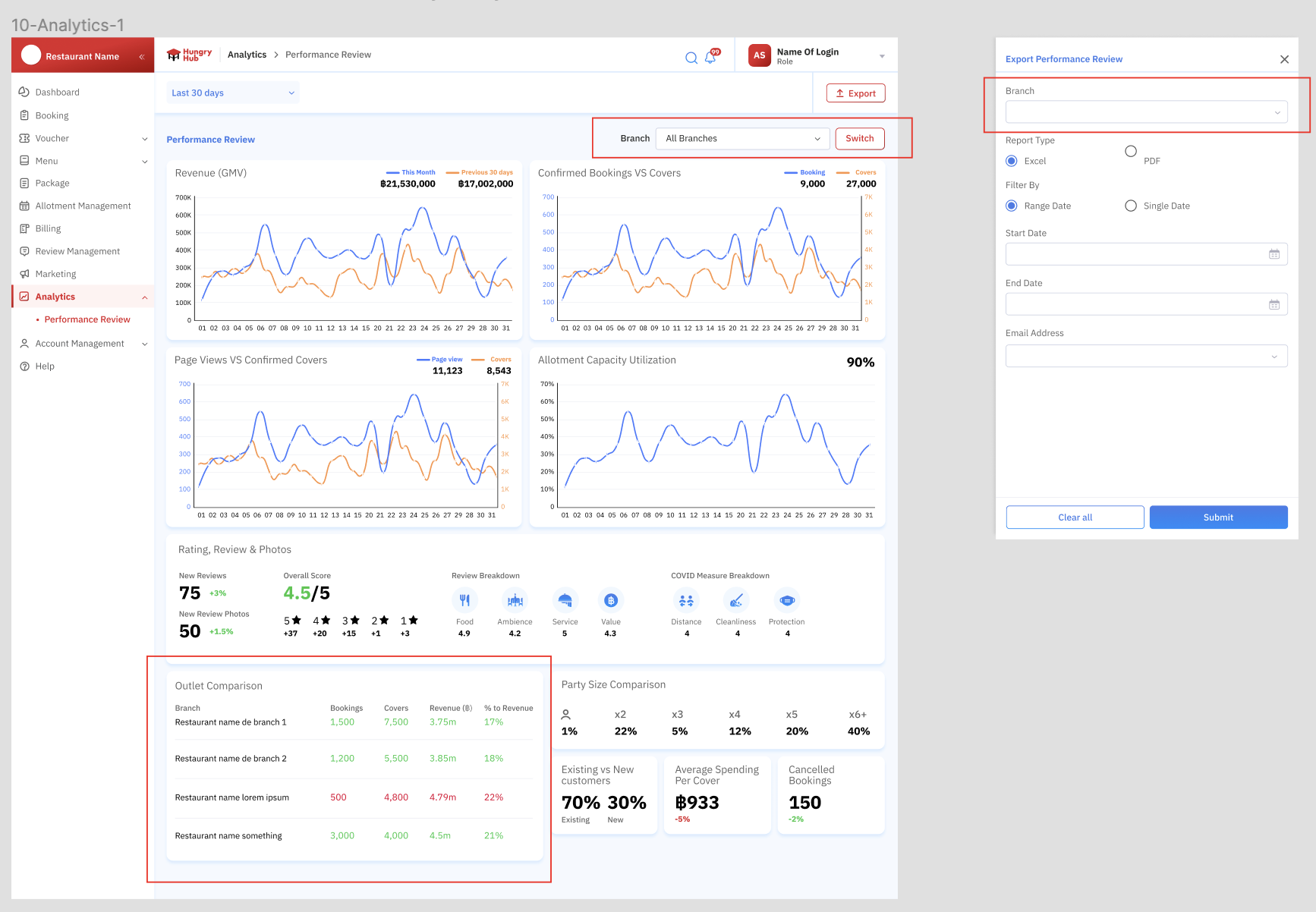Go to Allotment Management in sidebar

(83, 206)
